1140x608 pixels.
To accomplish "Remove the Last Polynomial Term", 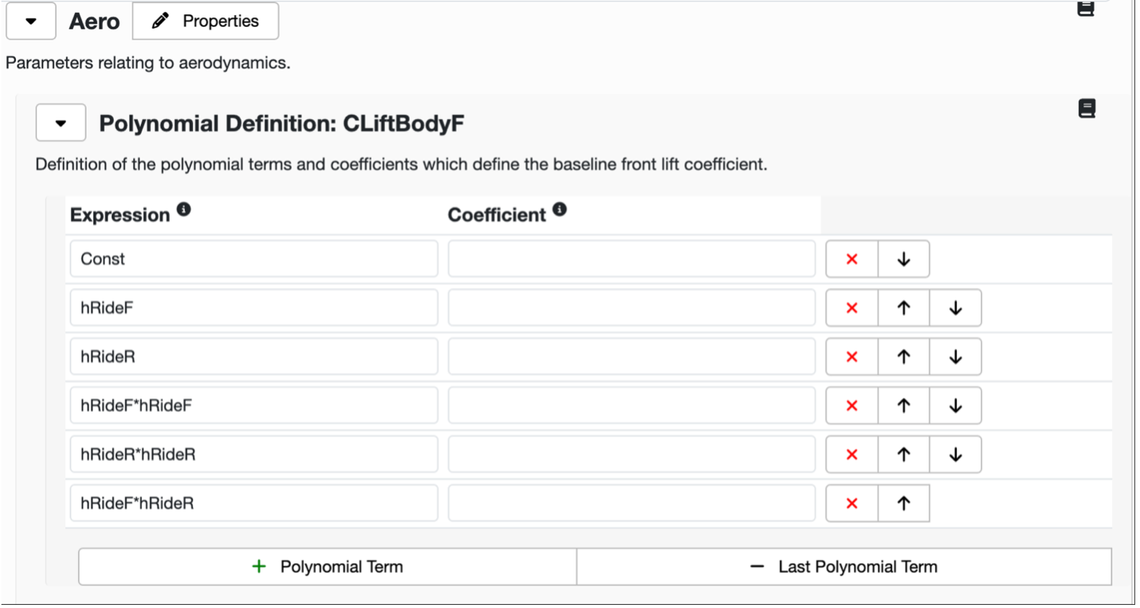I will point(844,567).
